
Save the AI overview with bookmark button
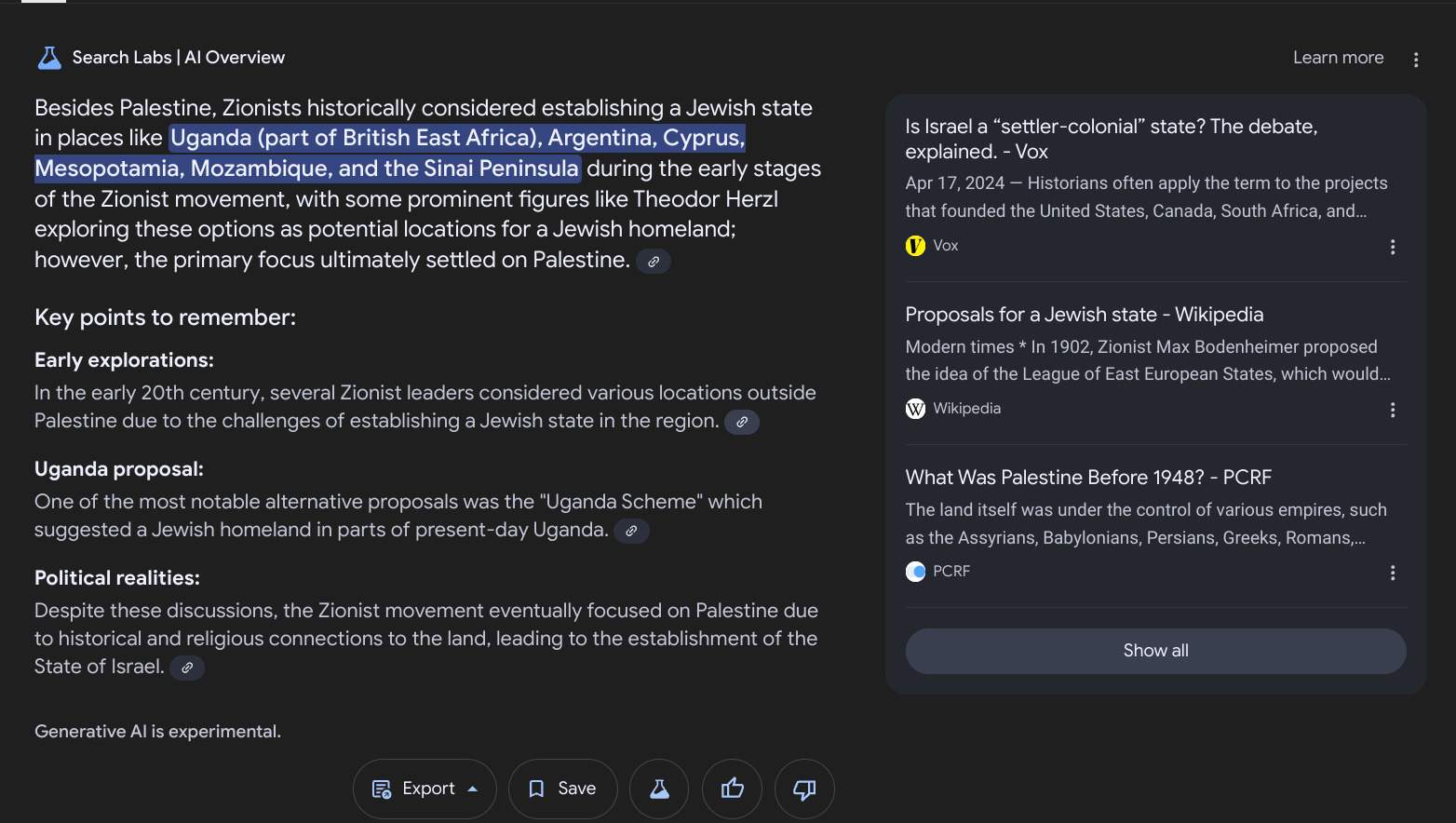click(x=562, y=789)
